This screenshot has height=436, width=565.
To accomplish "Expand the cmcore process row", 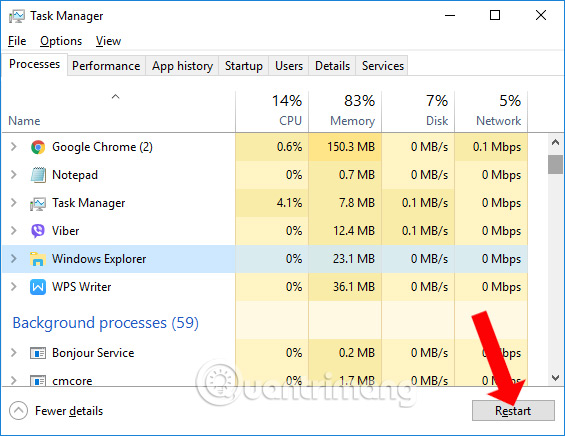I will click(x=14, y=381).
